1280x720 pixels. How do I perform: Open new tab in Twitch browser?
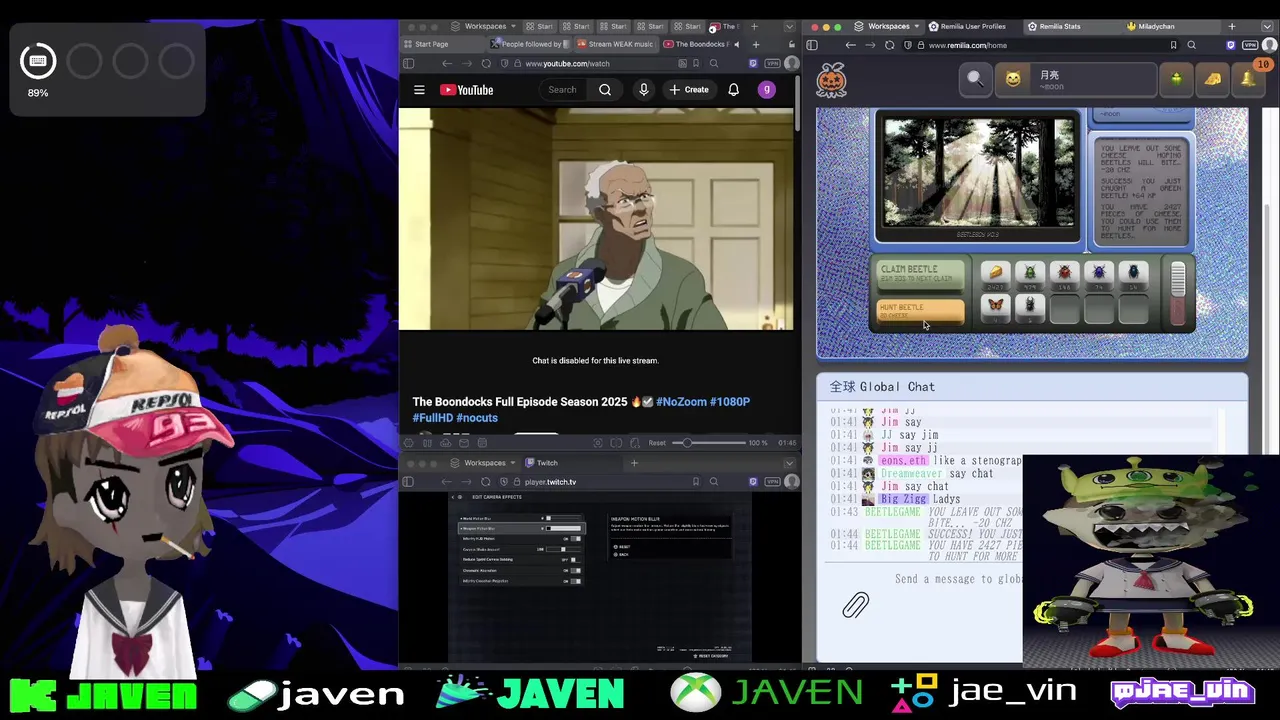pos(634,463)
